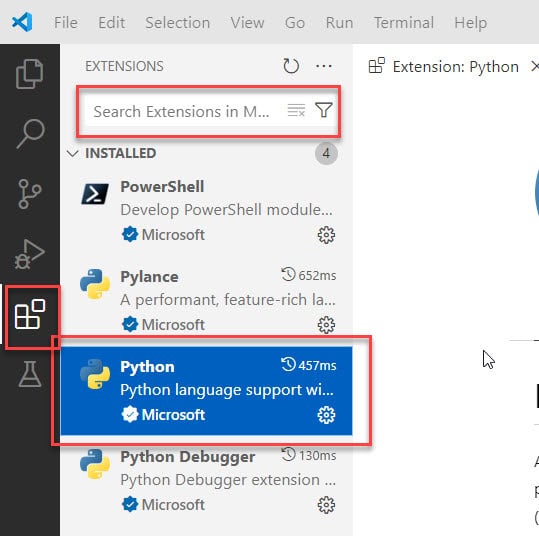Click Microsoft publisher under Pylance
This screenshot has height=536, width=539.
(x=173, y=325)
